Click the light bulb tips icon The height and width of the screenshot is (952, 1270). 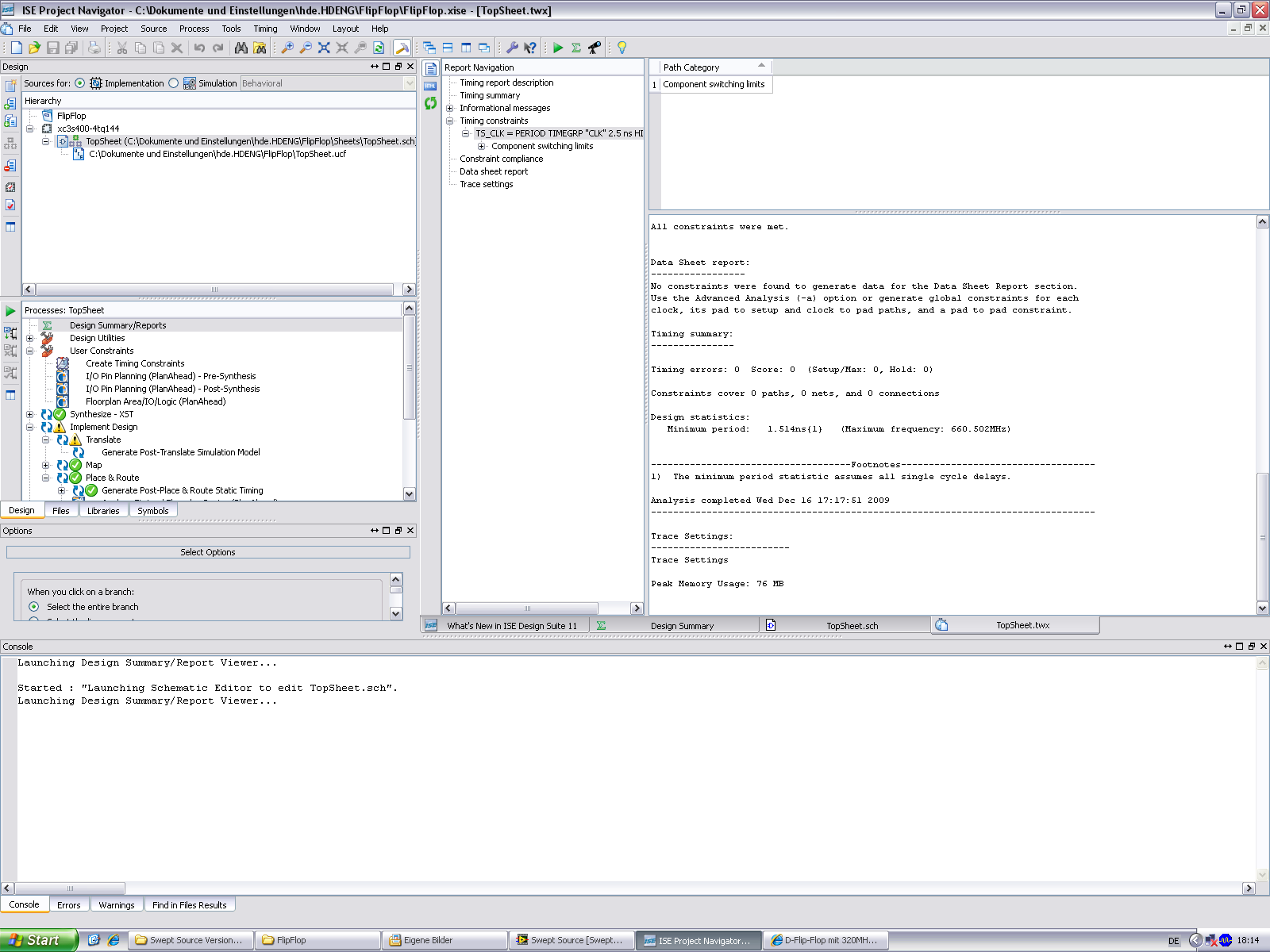622,48
